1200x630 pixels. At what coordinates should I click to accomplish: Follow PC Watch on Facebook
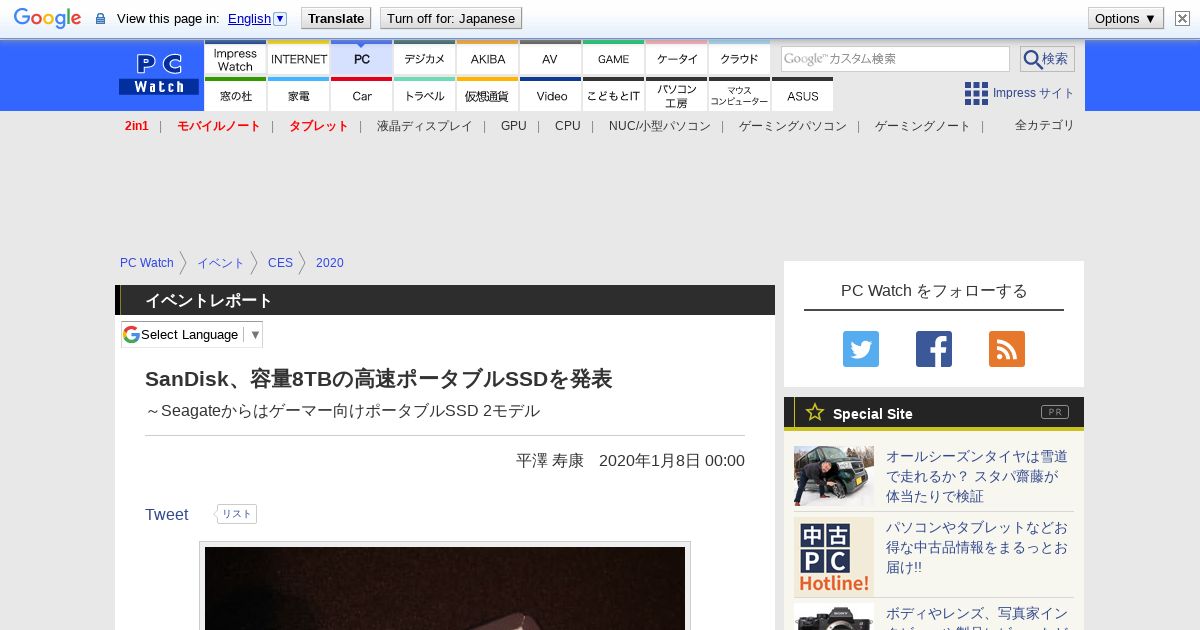pyautogui.click(x=934, y=349)
